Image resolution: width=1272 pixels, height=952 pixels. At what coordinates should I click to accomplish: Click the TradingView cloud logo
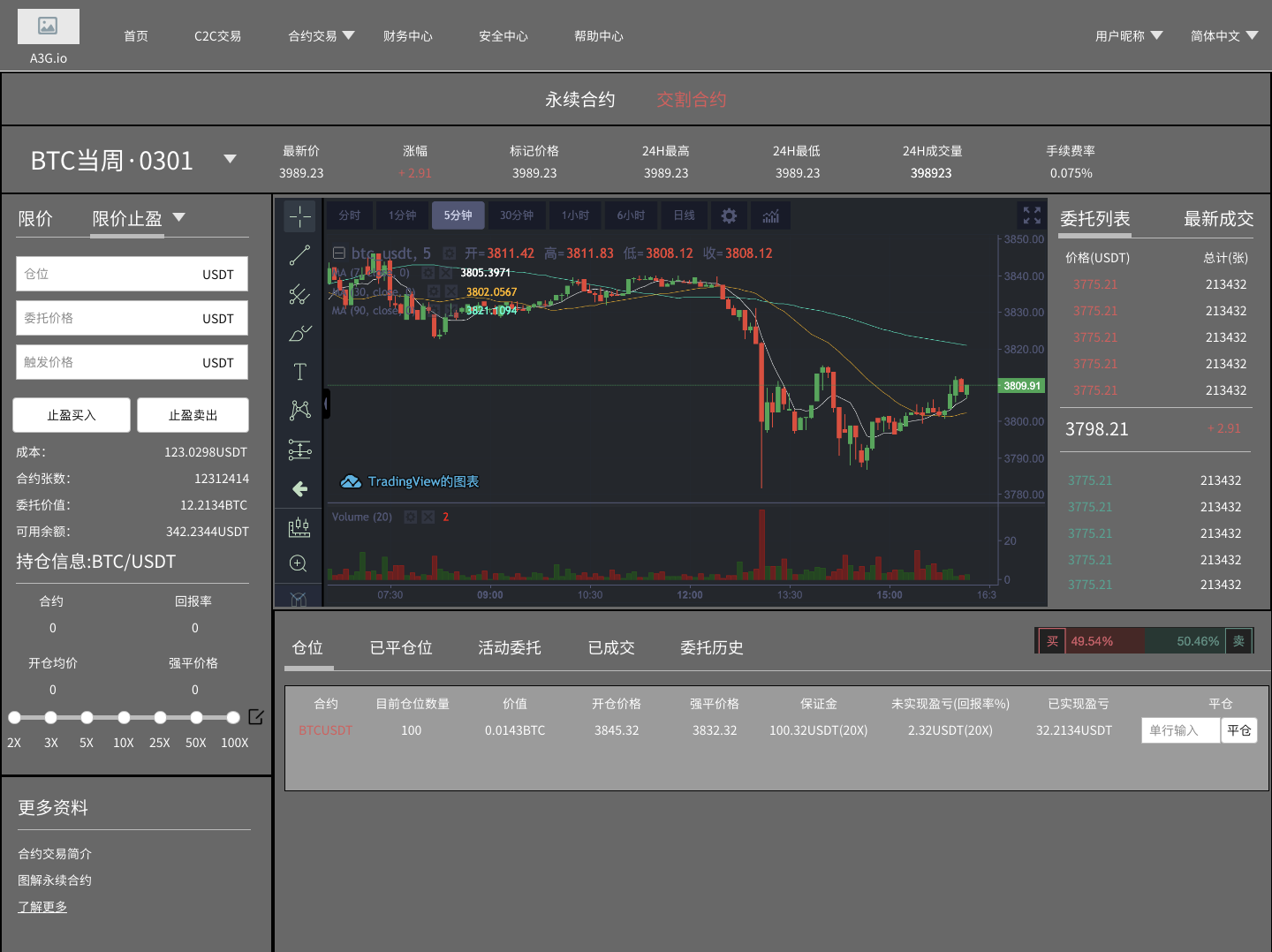pyautogui.click(x=351, y=481)
